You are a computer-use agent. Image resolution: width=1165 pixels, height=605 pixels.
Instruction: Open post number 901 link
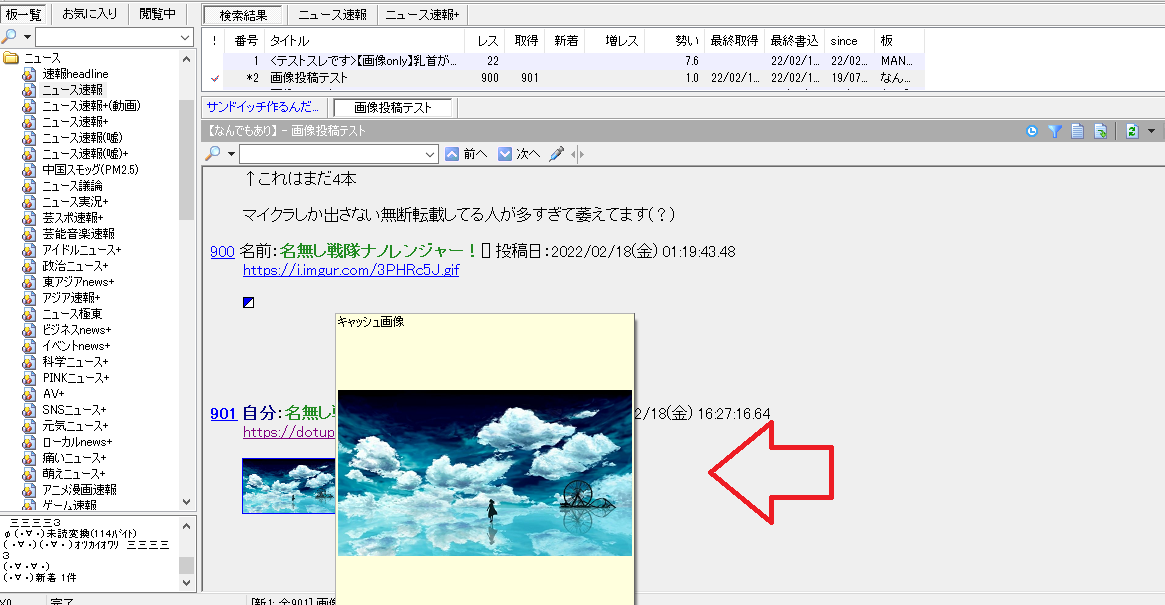point(223,413)
